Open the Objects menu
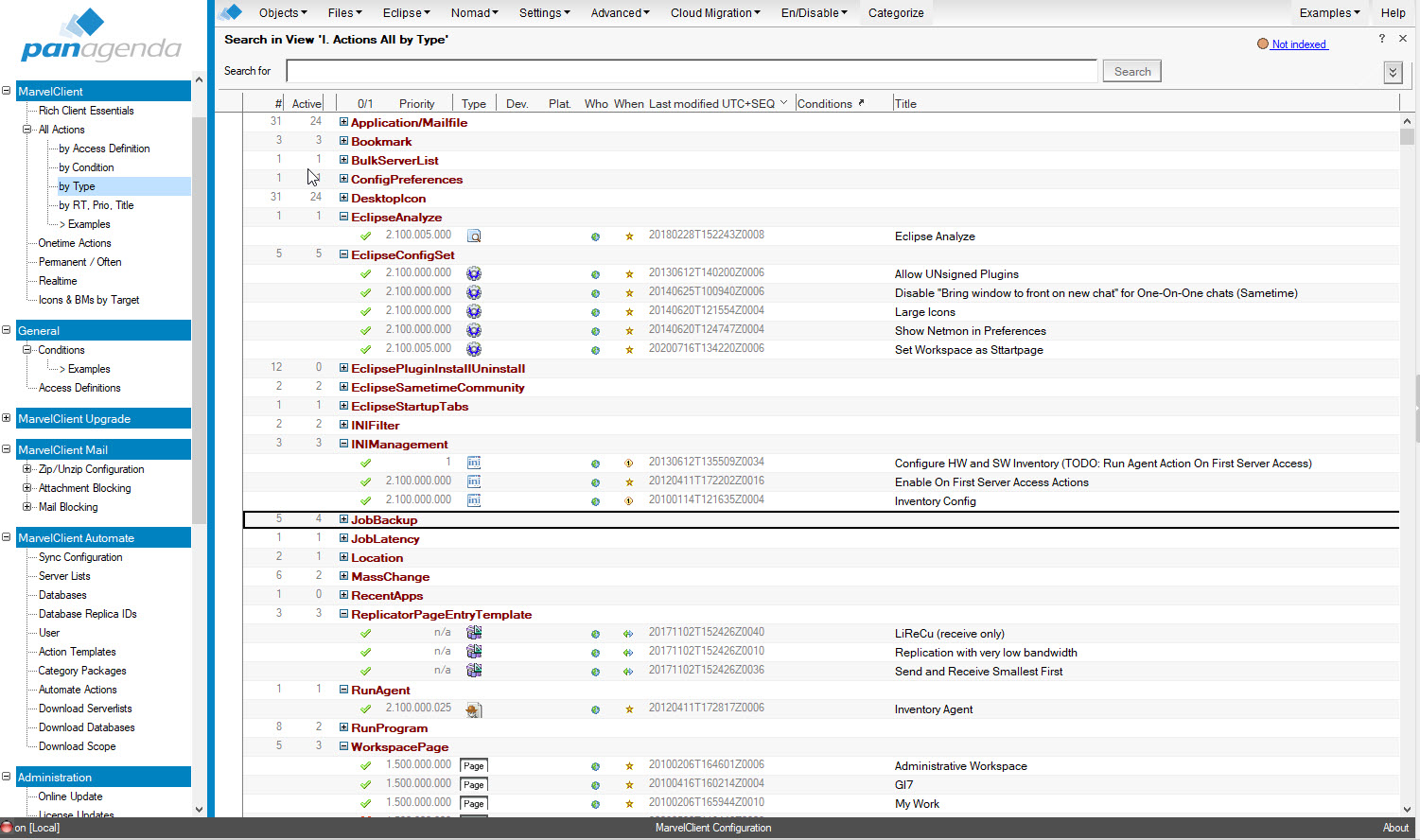This screenshot has width=1420, height=840. point(283,12)
